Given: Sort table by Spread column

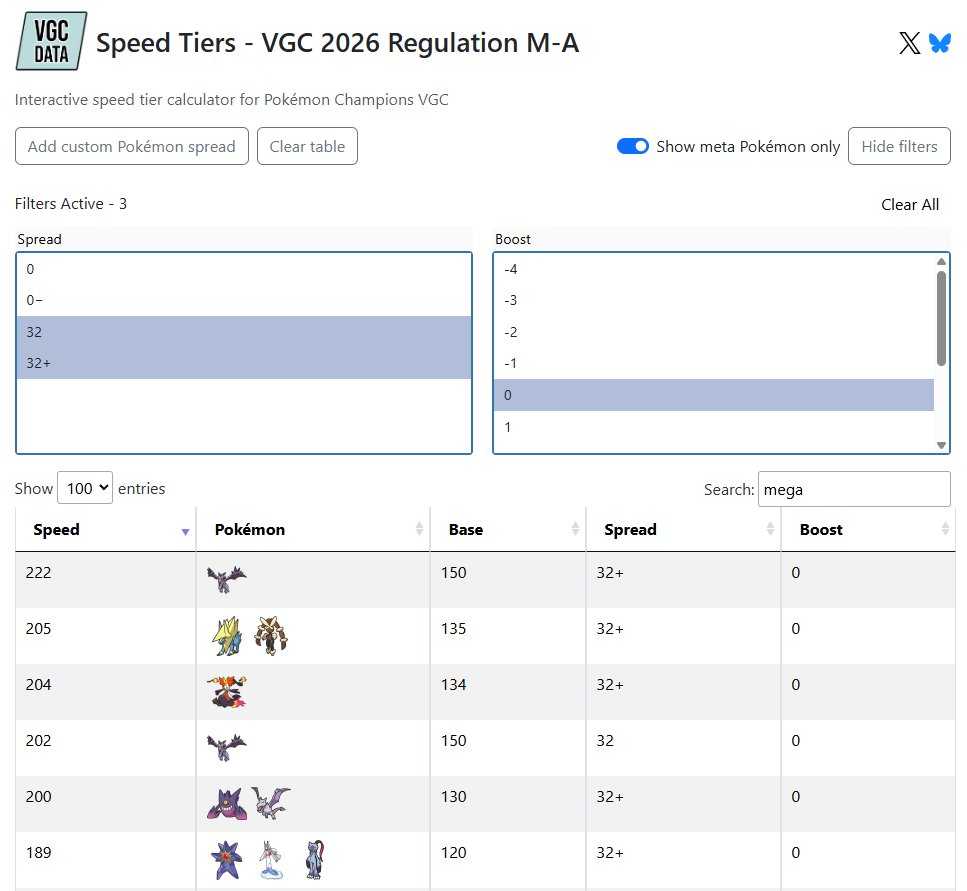Looking at the screenshot, I should (x=683, y=530).
